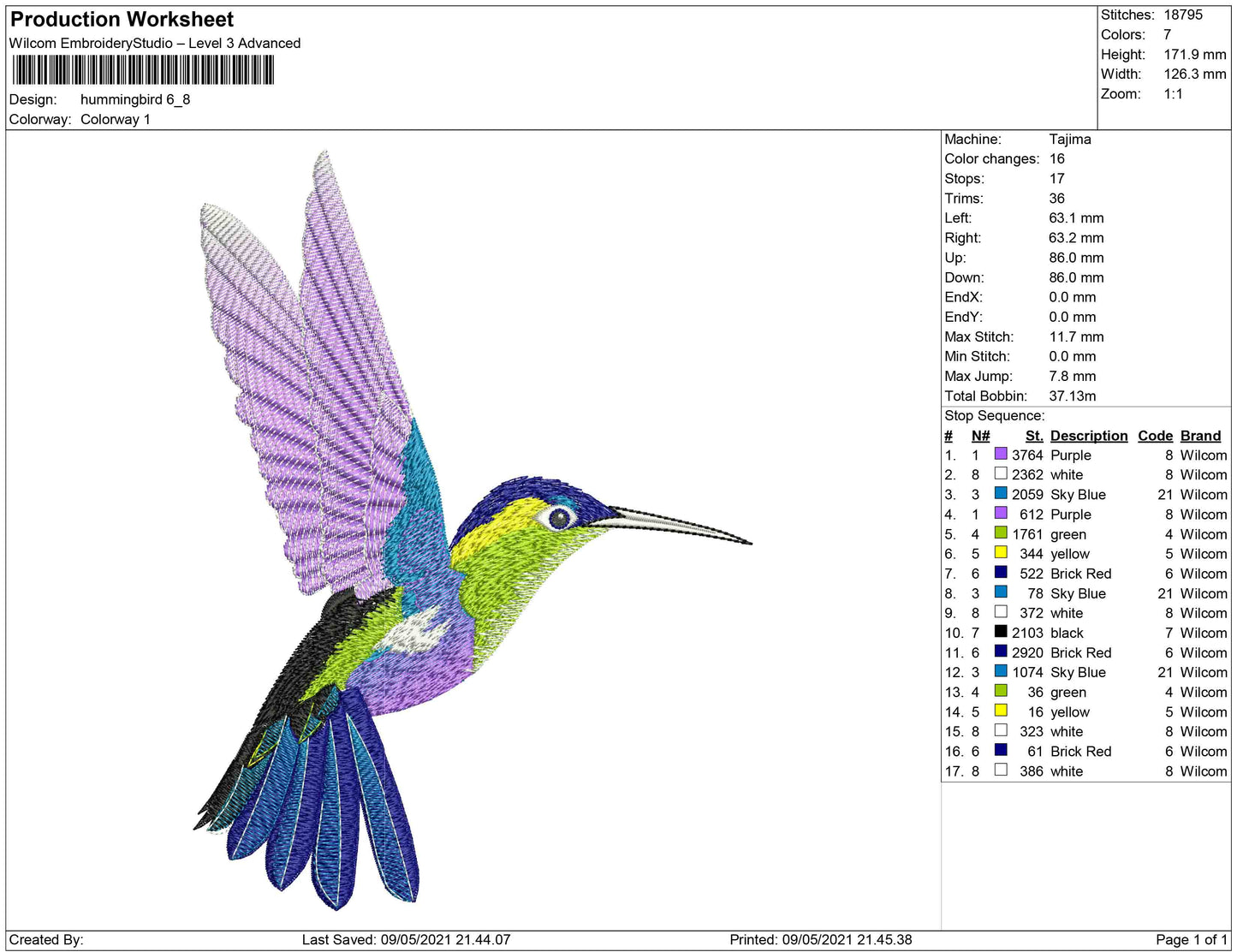Select the Stop Sequence section header
This screenshot has height=952, width=1237.
pyautogui.click(x=994, y=415)
